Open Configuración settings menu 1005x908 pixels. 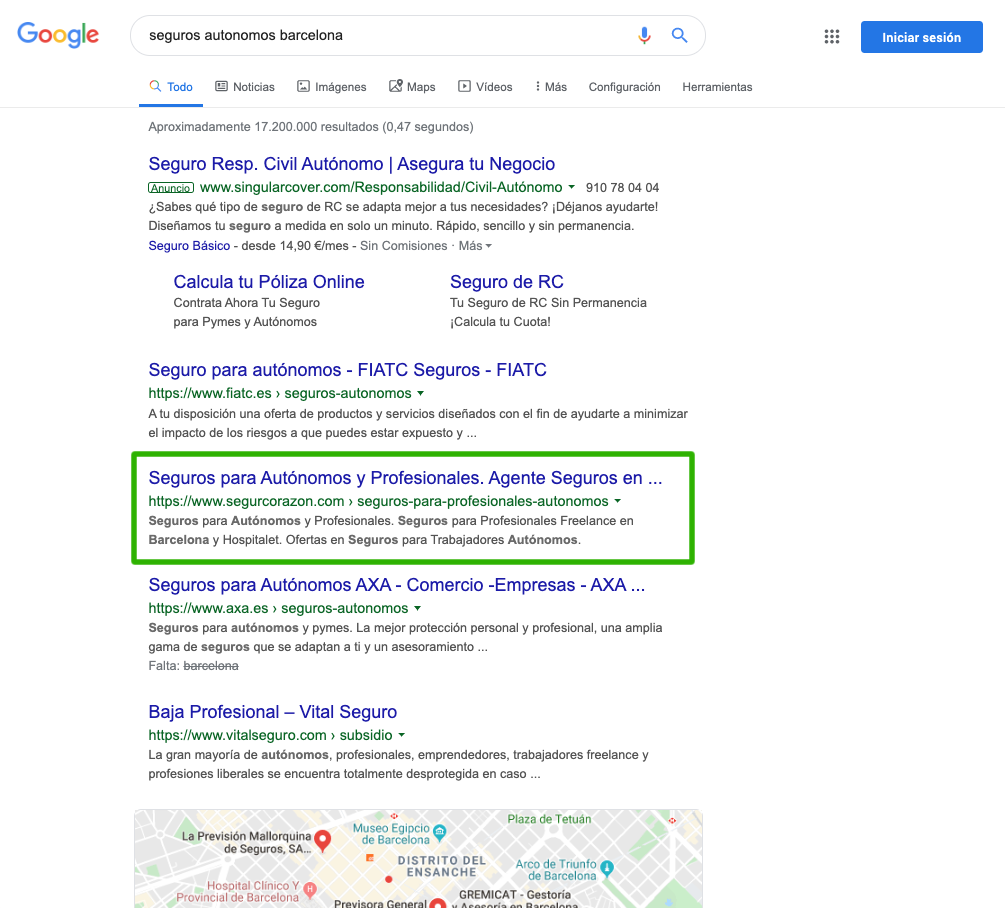pyautogui.click(x=624, y=87)
